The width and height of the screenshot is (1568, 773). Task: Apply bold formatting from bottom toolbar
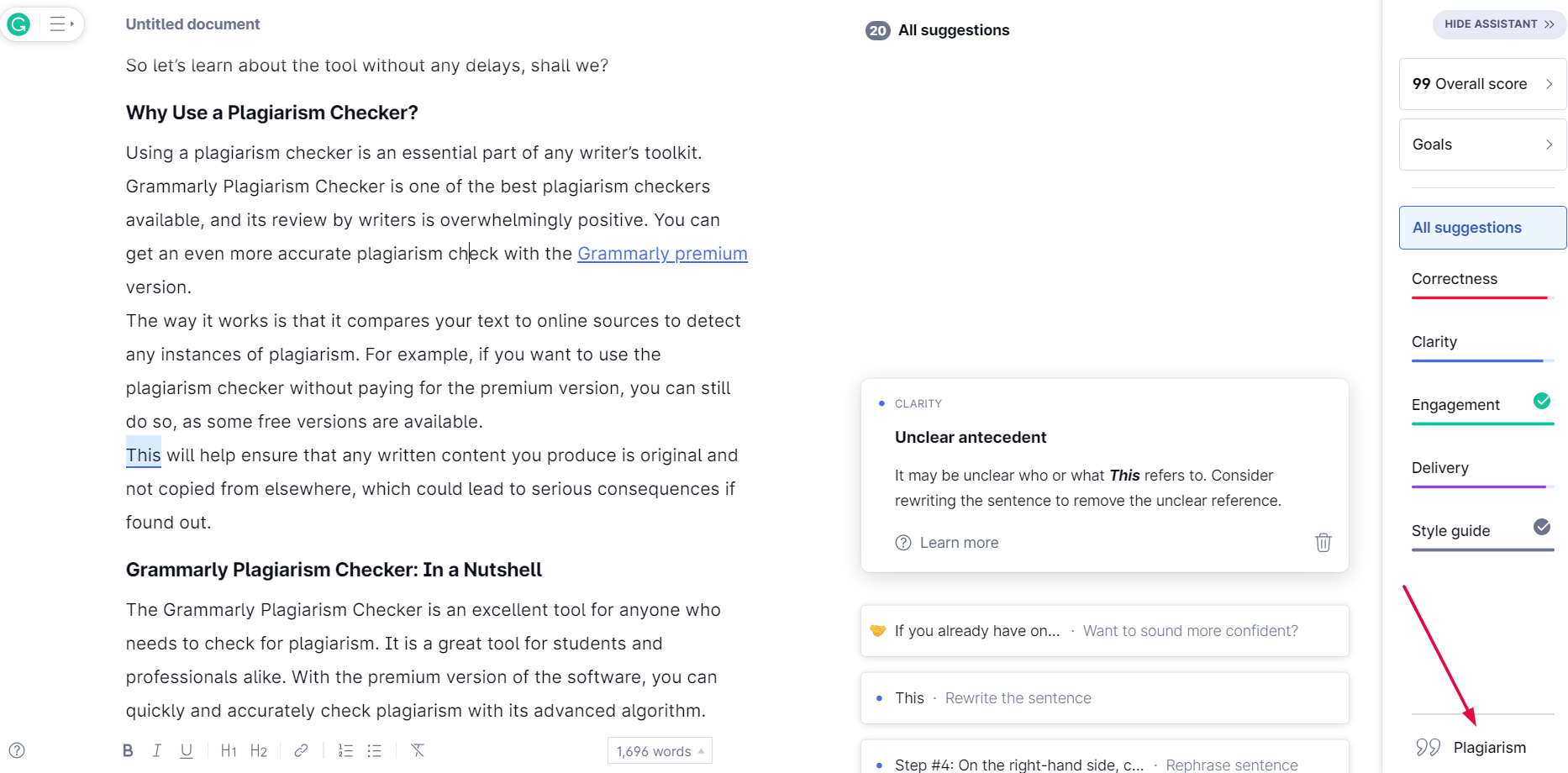pos(128,750)
